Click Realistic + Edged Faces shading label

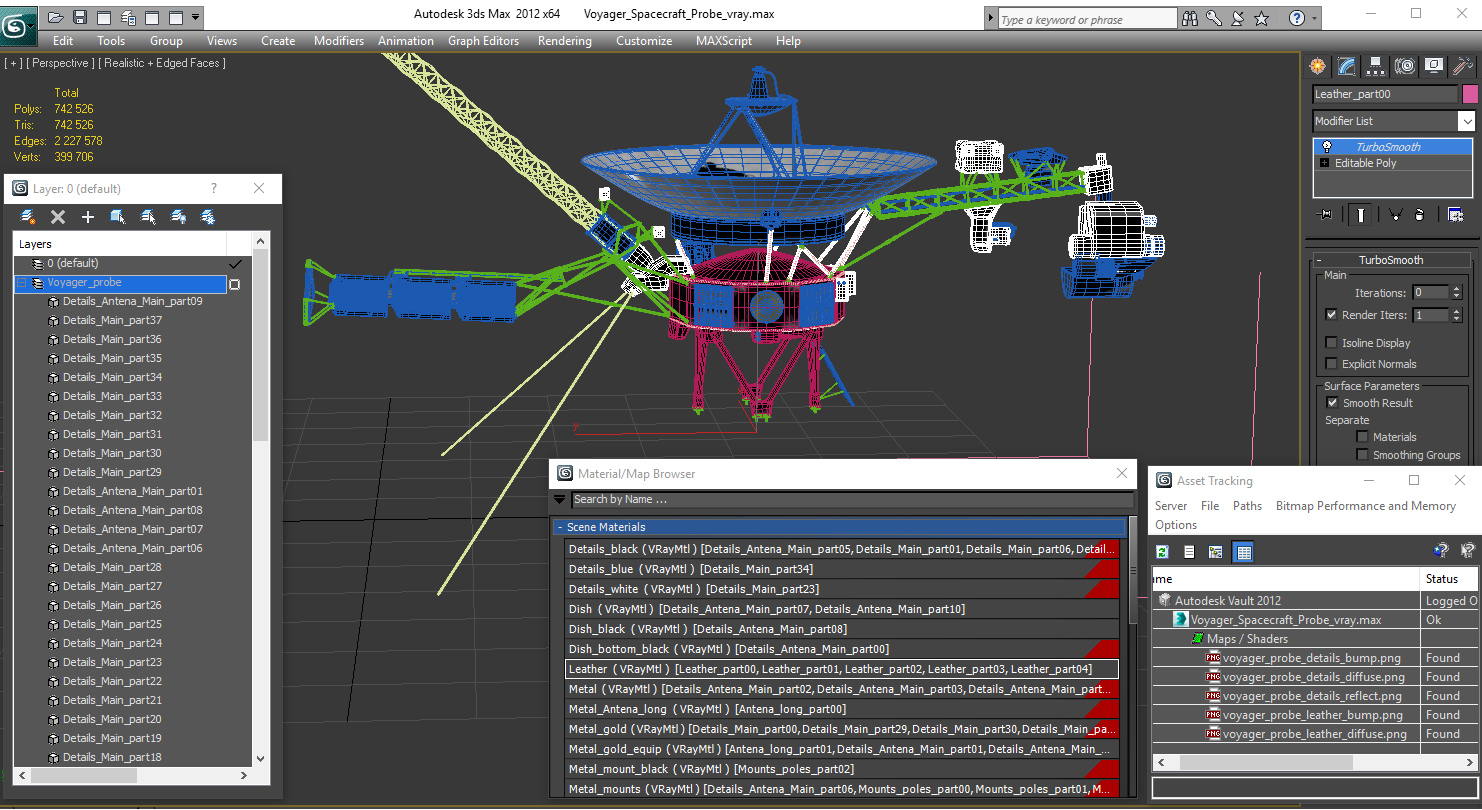(163, 63)
